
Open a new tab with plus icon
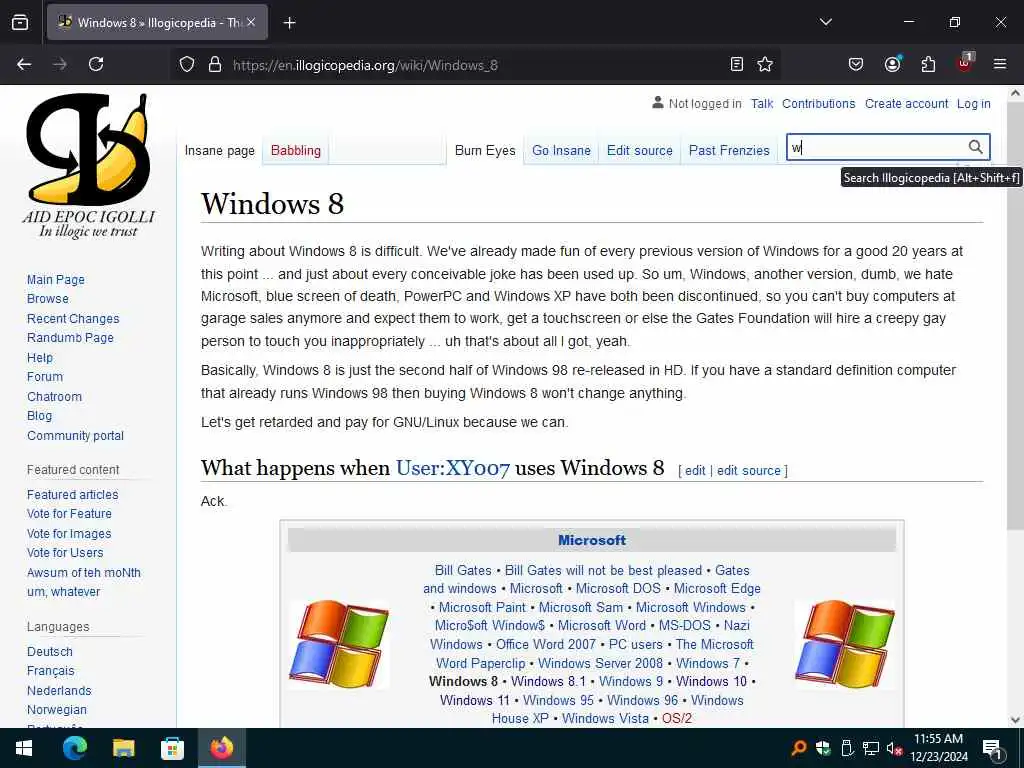point(289,23)
